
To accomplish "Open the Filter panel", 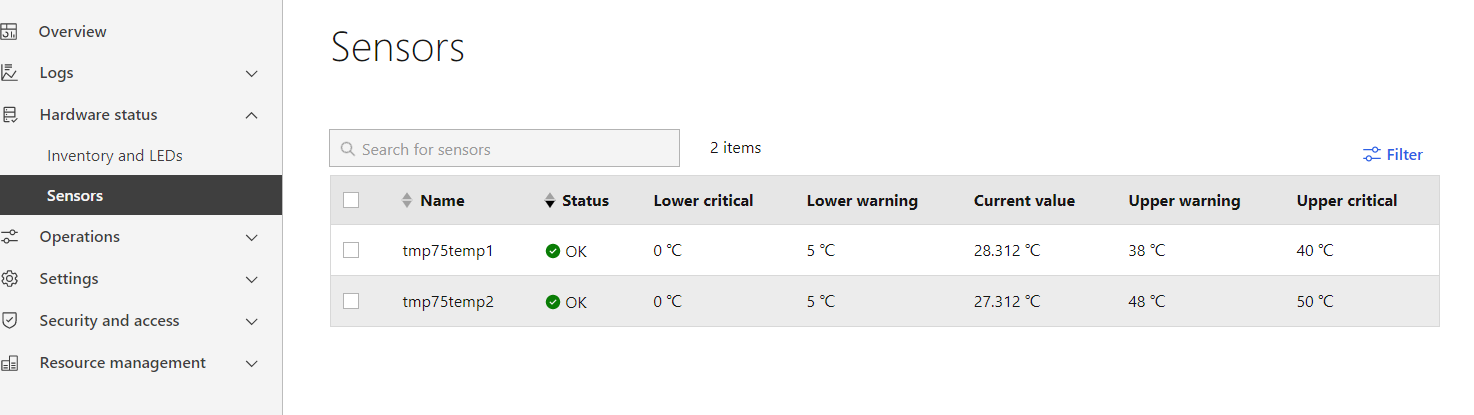I will (1393, 155).
